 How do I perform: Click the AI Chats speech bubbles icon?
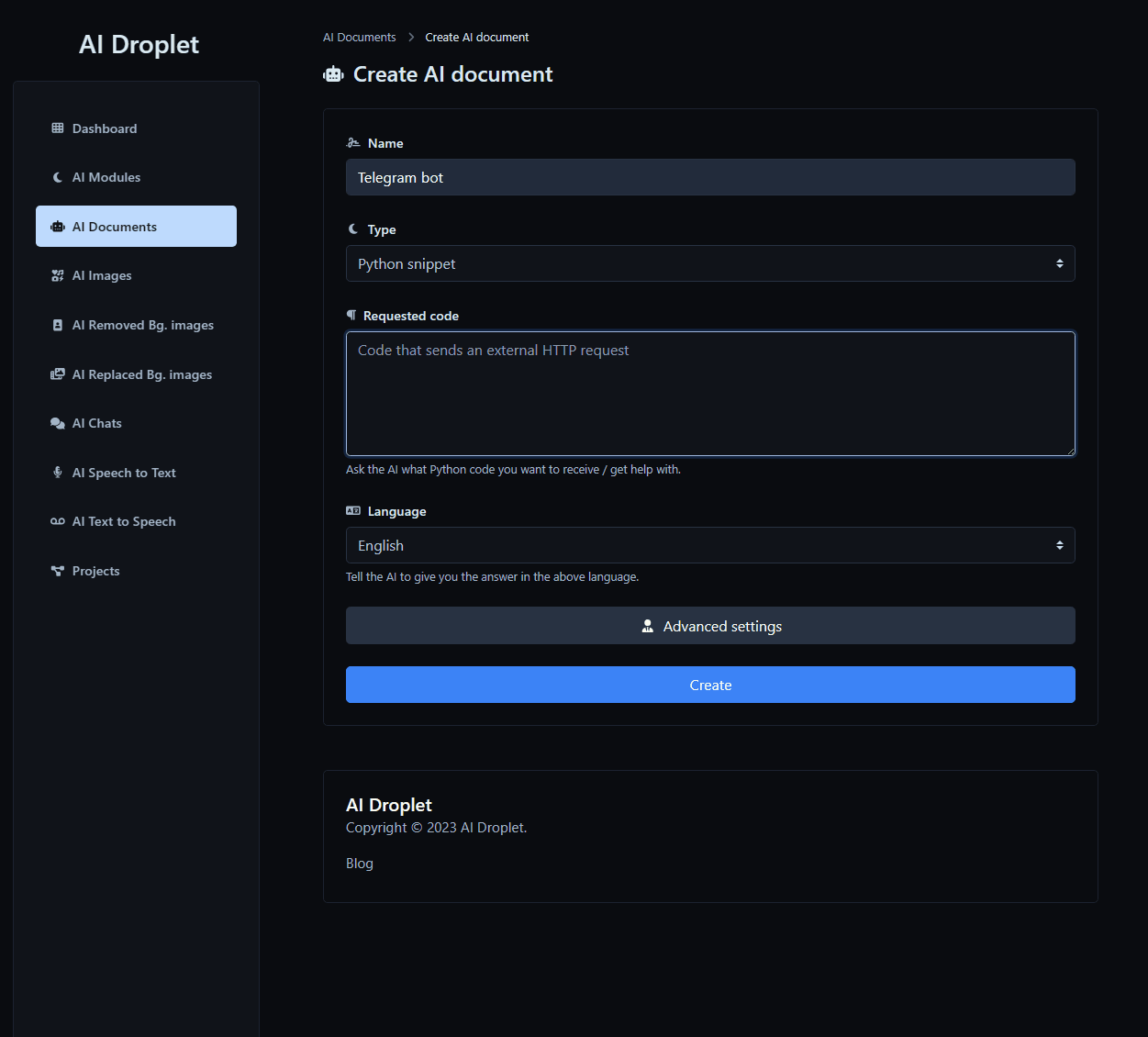coord(58,423)
